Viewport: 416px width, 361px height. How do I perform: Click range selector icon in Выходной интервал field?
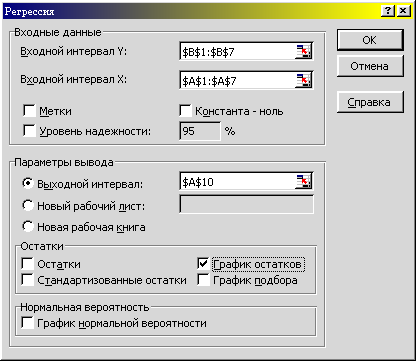click(303, 181)
